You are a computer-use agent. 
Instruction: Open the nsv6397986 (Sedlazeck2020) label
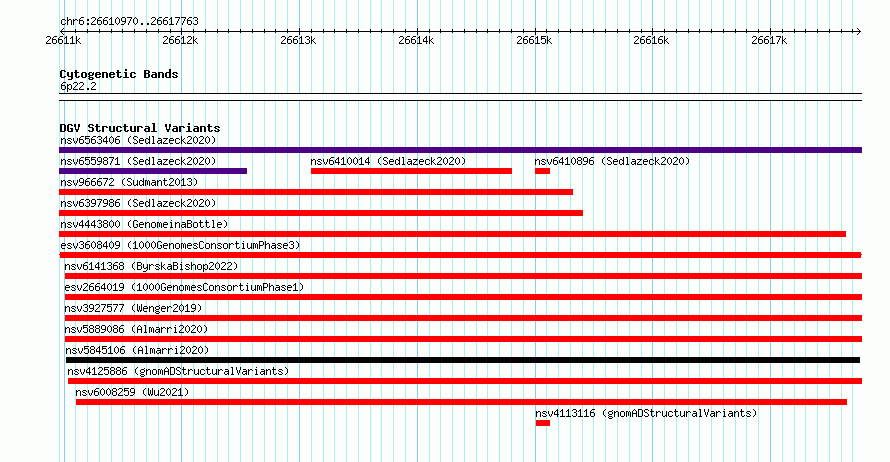pos(138,203)
